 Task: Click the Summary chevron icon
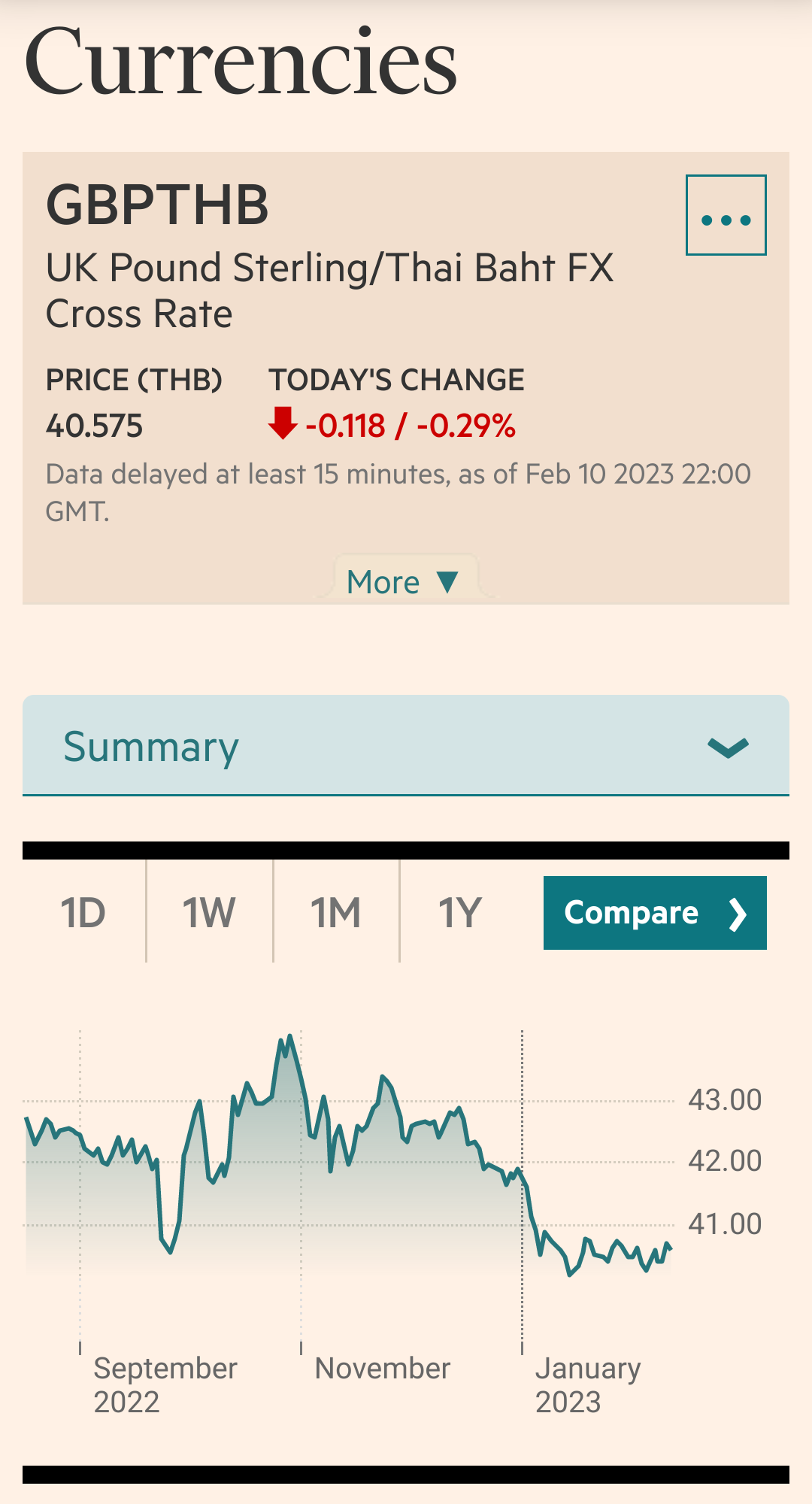pyautogui.click(x=728, y=747)
